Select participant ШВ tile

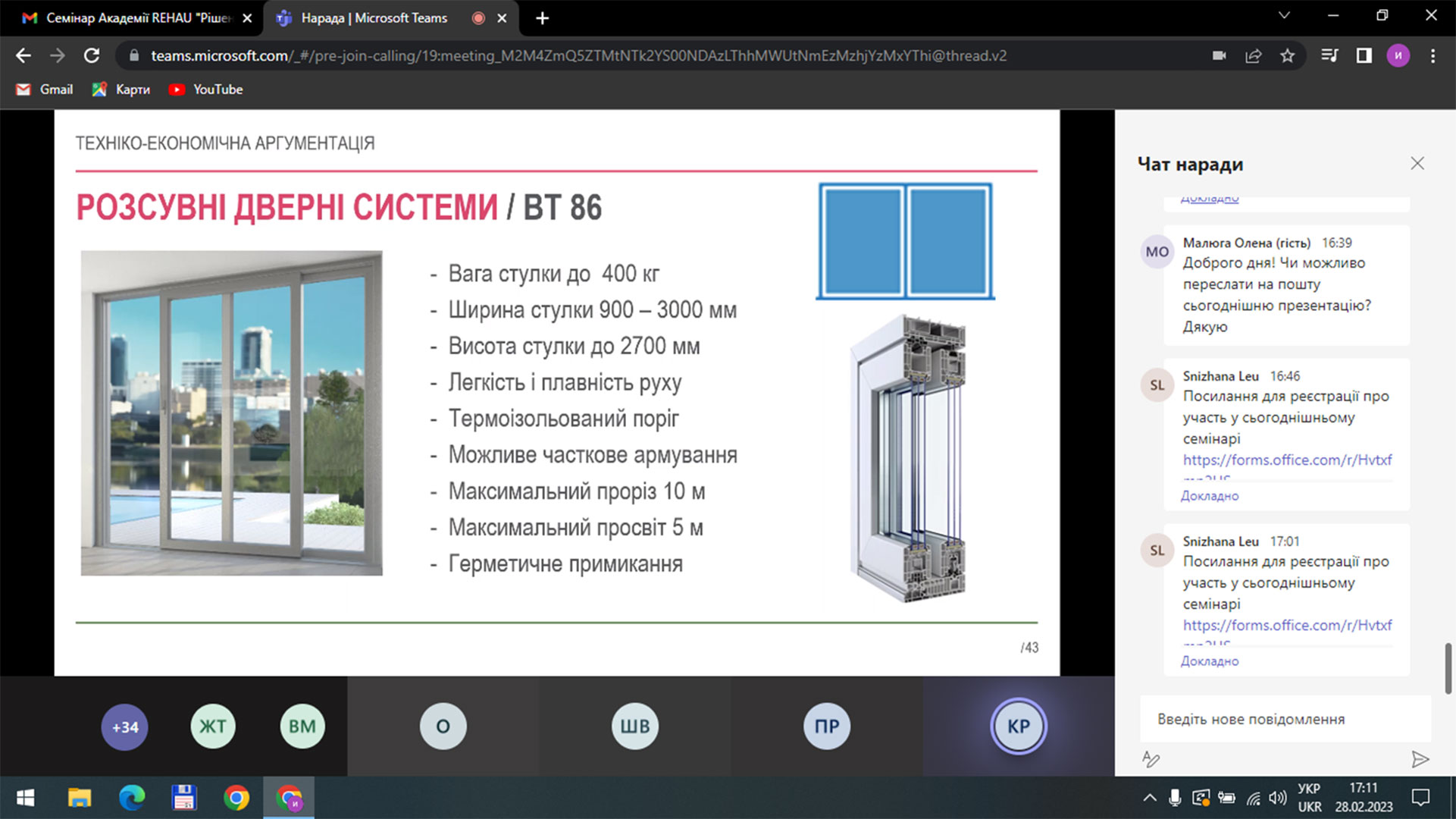coord(635,726)
